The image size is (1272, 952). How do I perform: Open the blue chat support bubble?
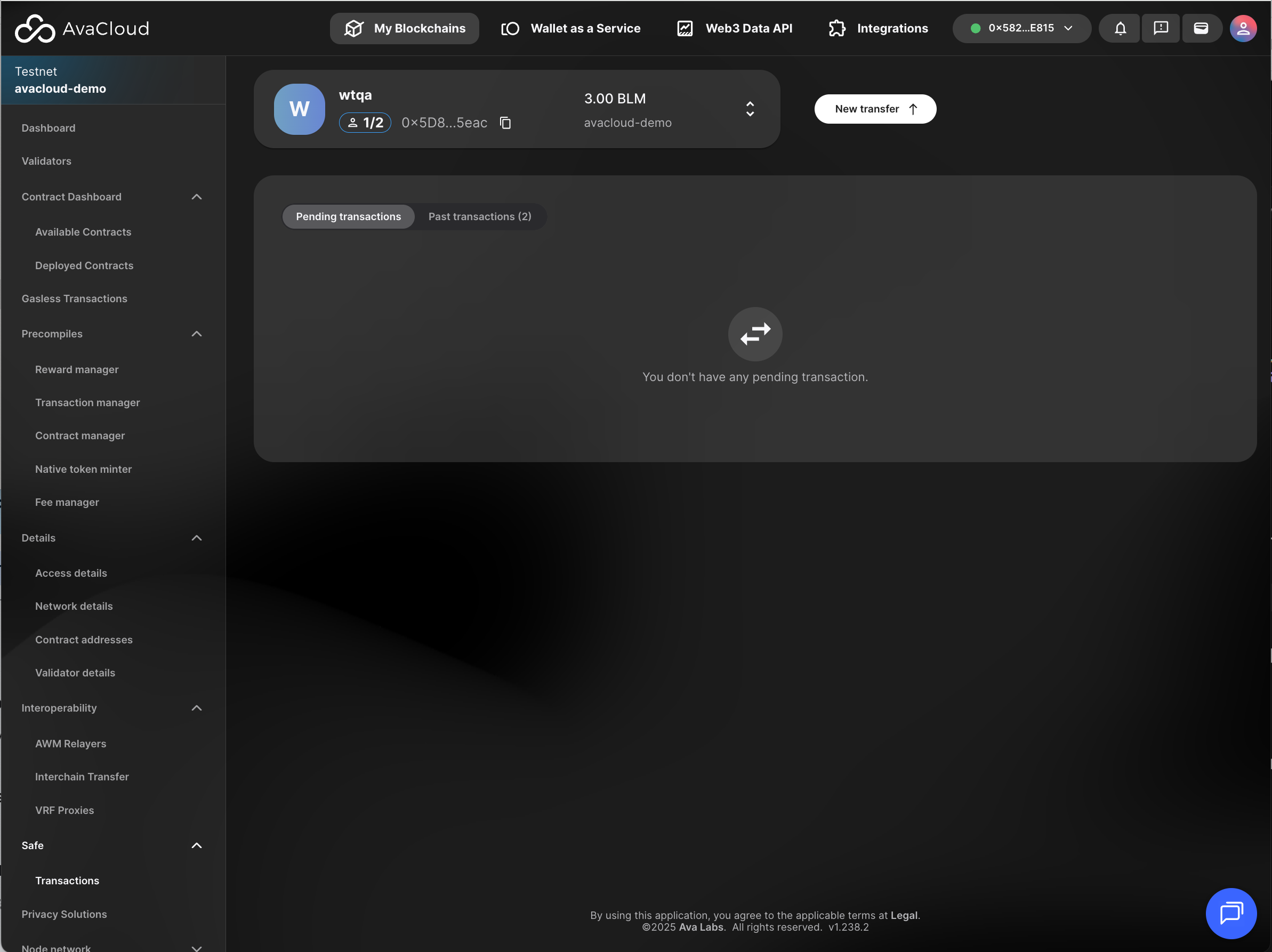1230,913
